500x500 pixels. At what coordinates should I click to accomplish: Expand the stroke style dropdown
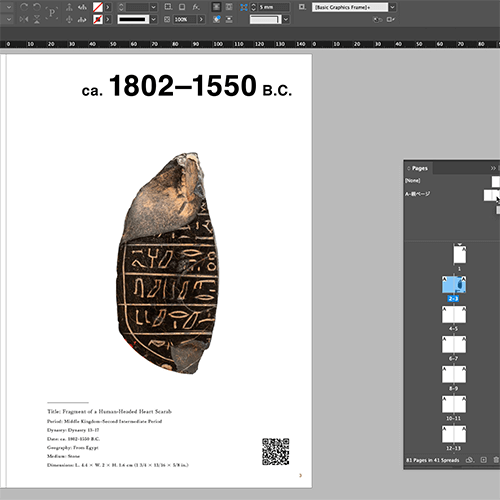point(153,19)
